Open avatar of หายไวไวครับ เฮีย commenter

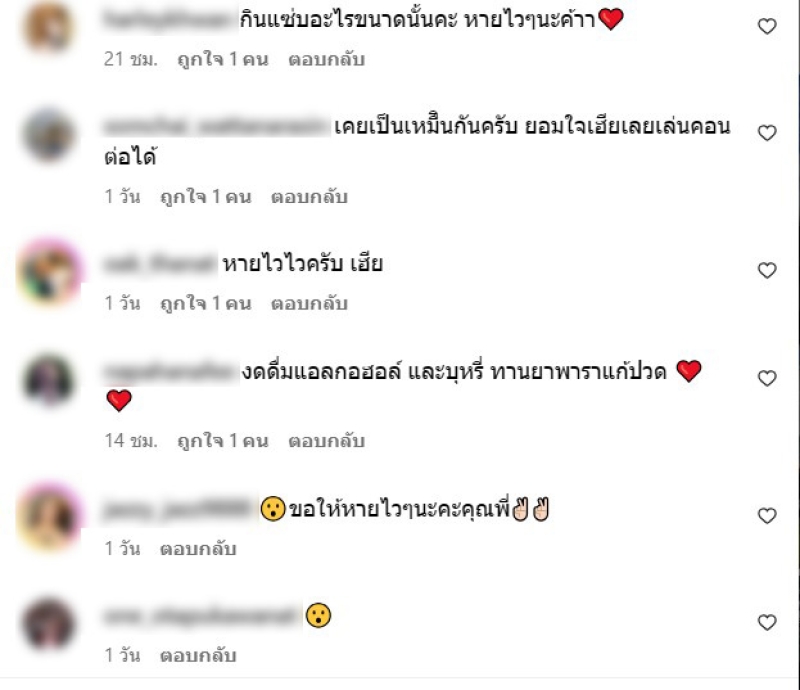(x=49, y=272)
